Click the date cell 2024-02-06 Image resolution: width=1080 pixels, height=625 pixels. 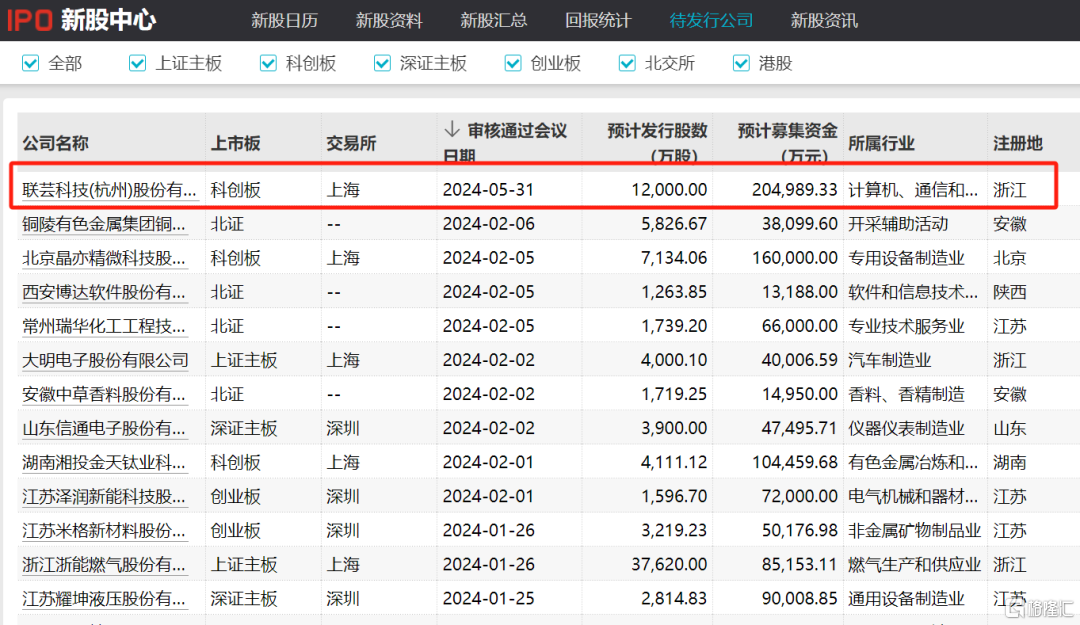[488, 224]
